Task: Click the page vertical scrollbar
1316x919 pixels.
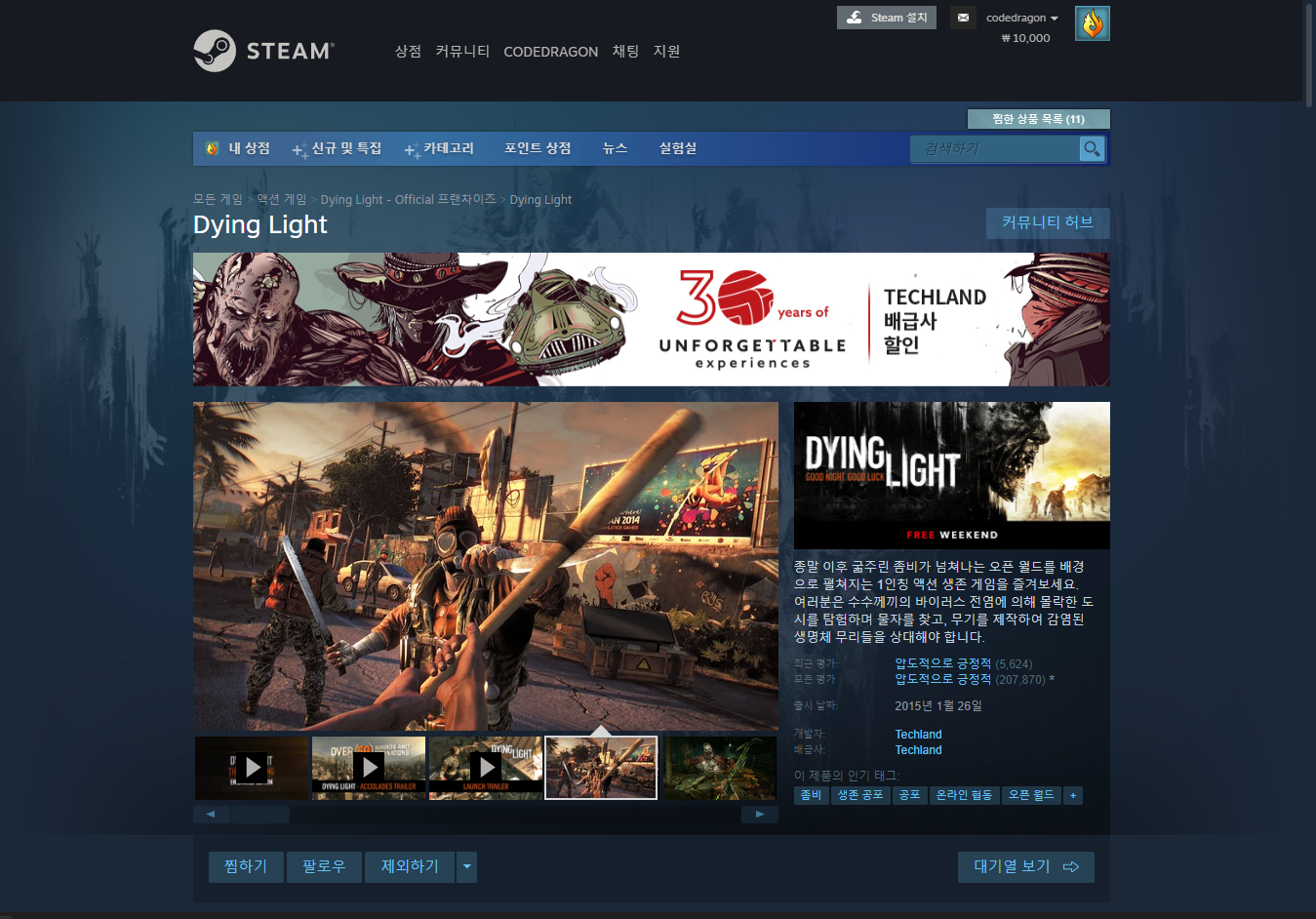Action: coord(1309,54)
